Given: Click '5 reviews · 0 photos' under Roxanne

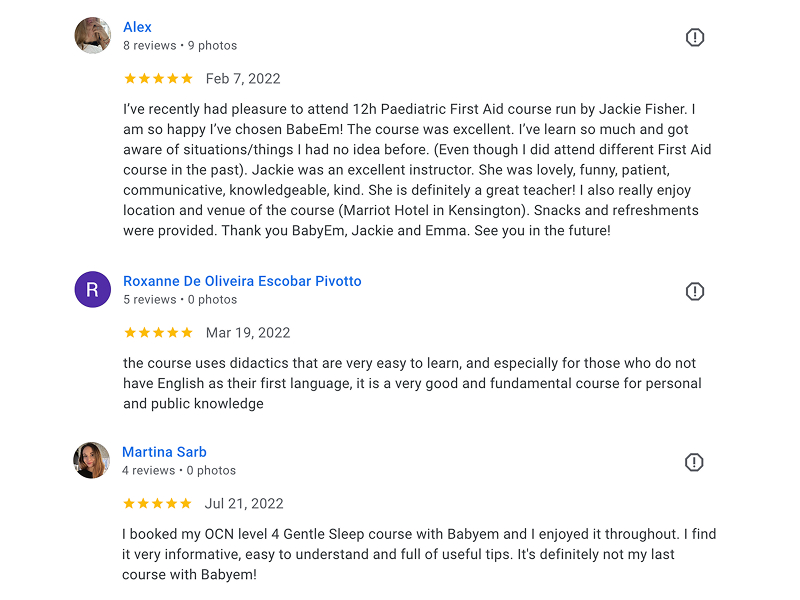Looking at the screenshot, I should click(180, 299).
